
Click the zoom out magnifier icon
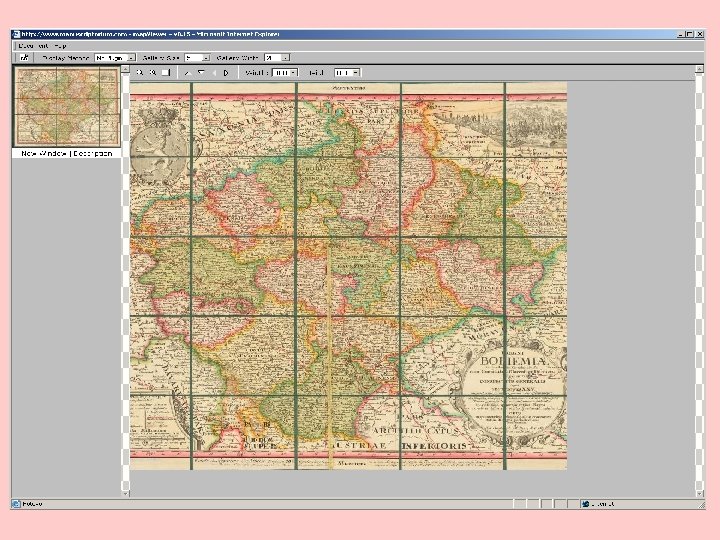pyautogui.click(x=153, y=73)
